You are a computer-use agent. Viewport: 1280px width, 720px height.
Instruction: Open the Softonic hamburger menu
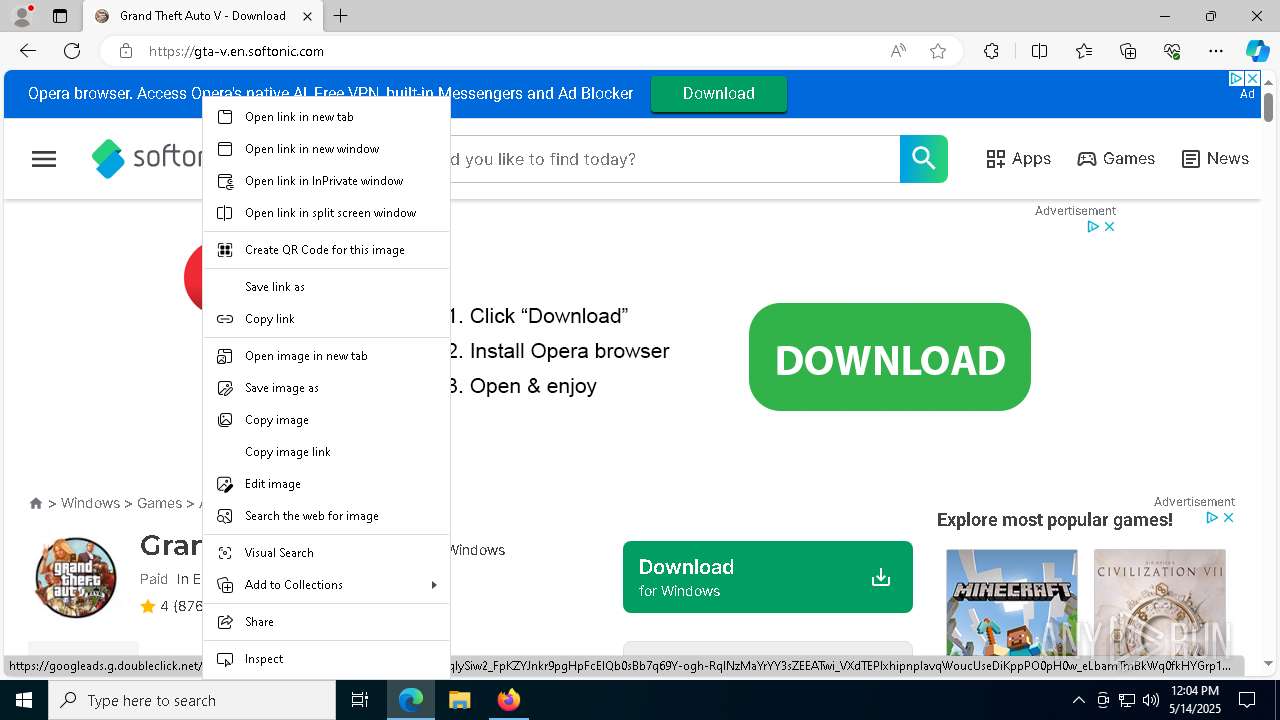click(x=44, y=159)
